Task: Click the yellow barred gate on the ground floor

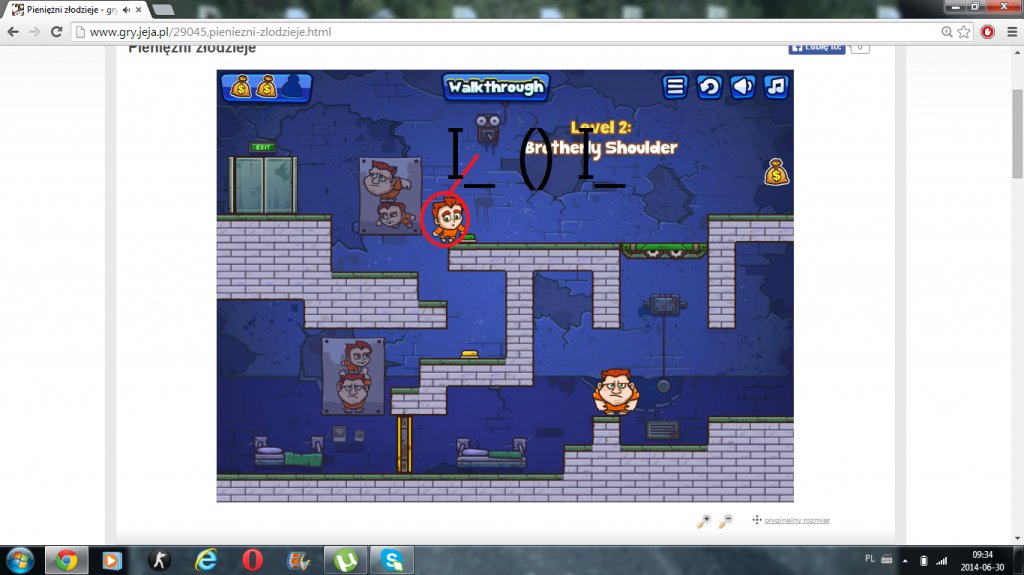Action: pos(405,444)
